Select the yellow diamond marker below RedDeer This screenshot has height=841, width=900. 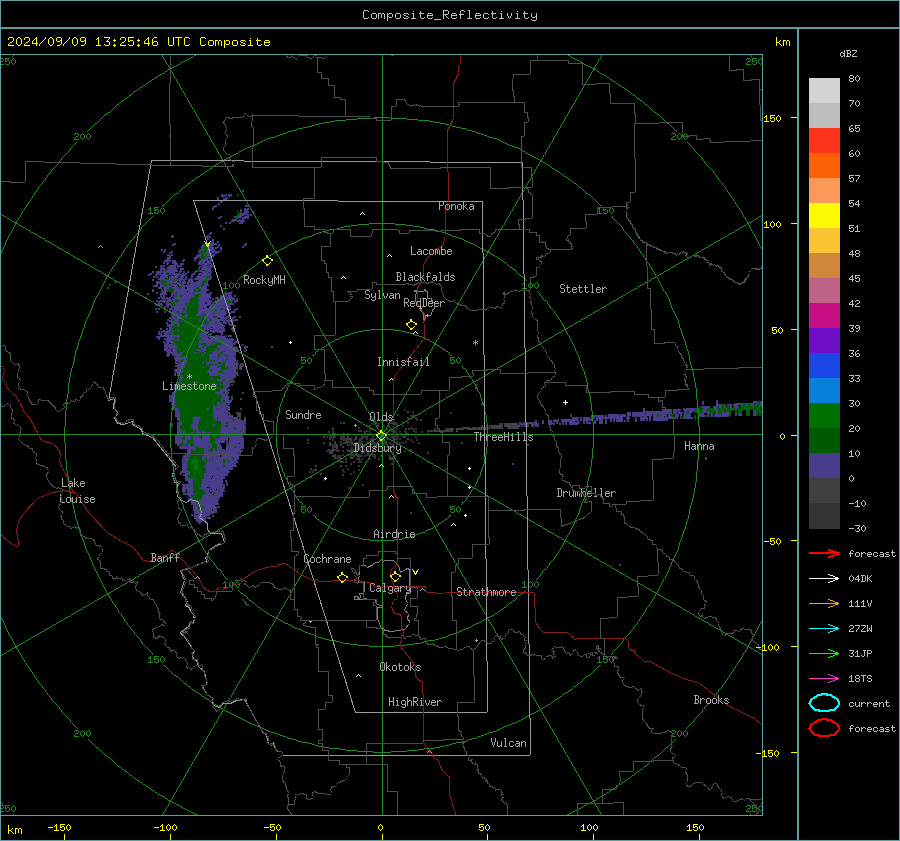coord(411,325)
